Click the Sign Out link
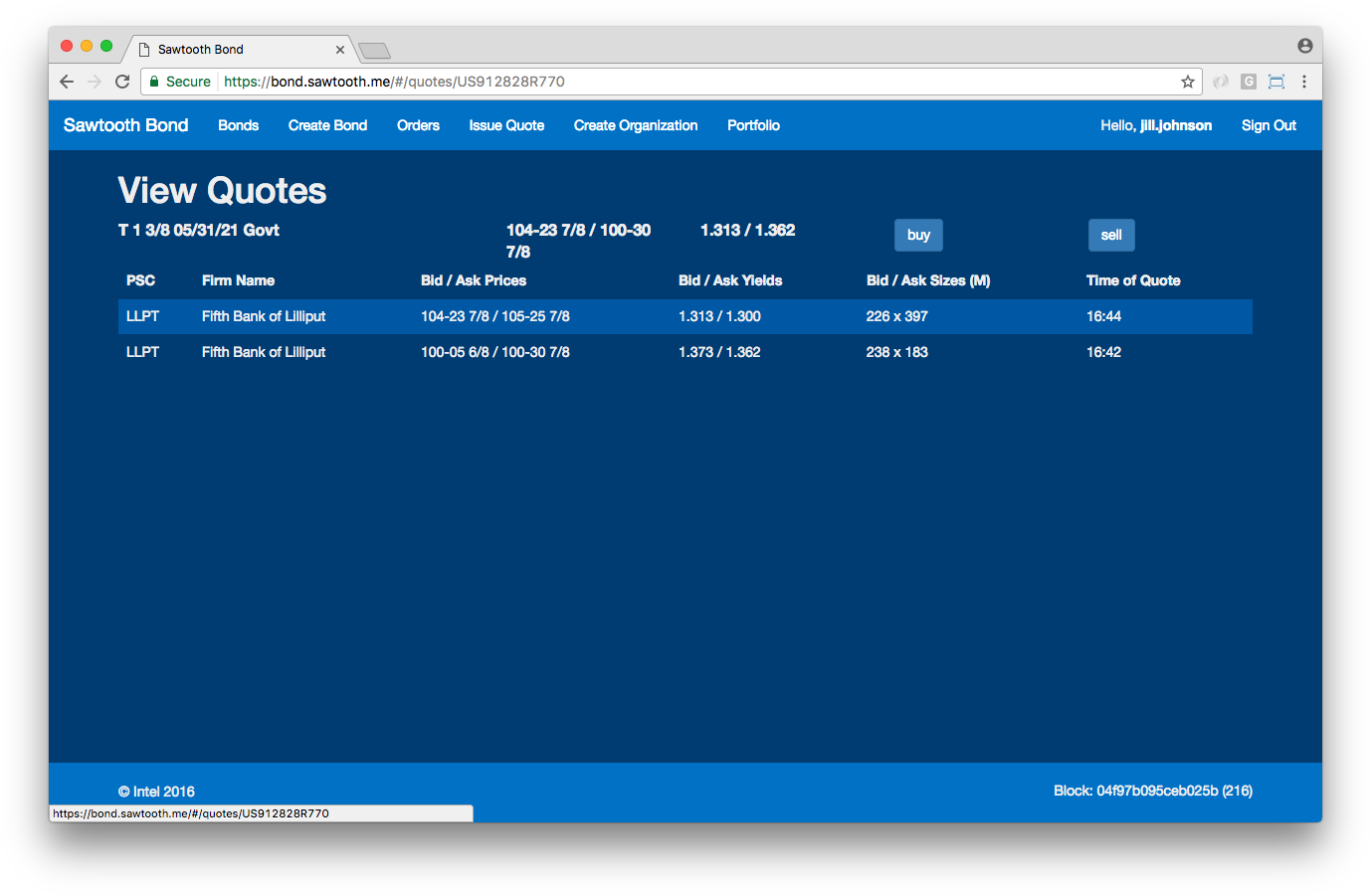This screenshot has height=896, width=1370. [1269, 125]
